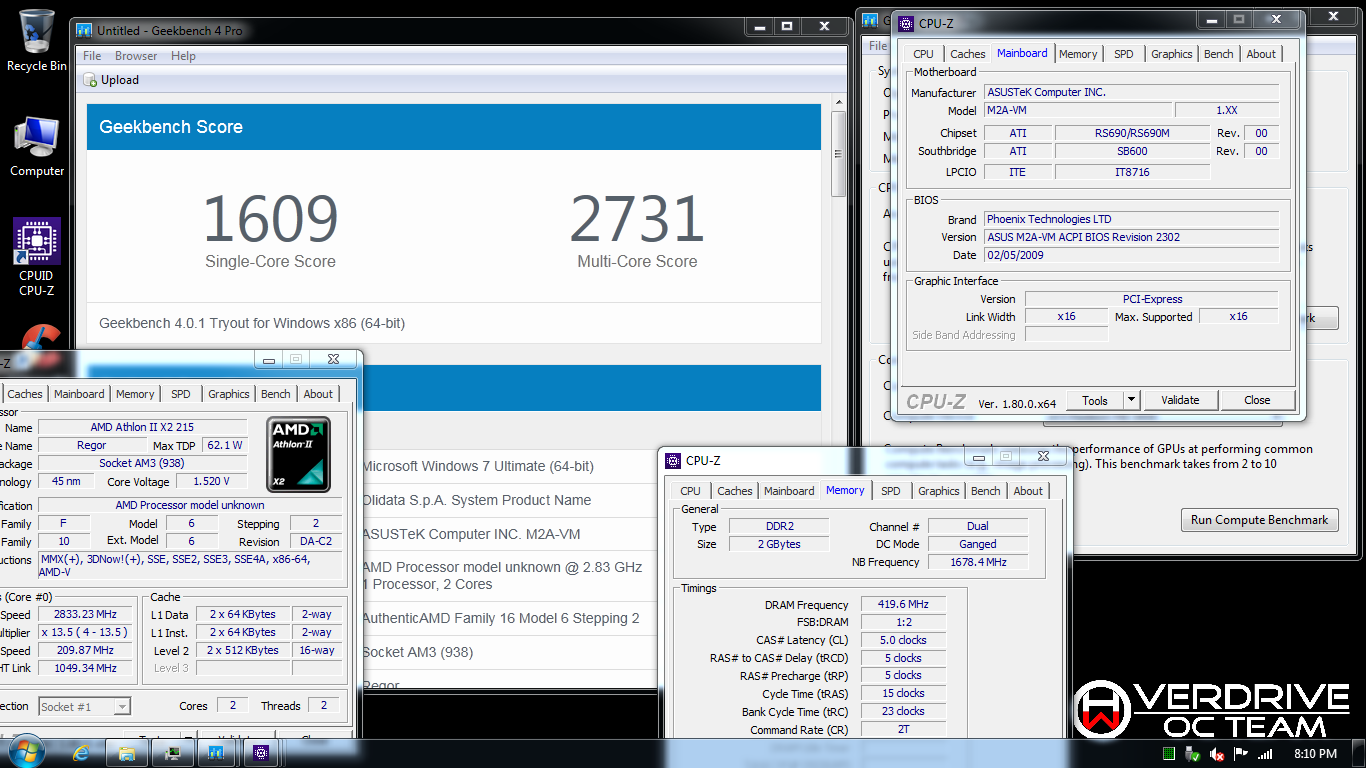Open the Windows Start orb
The width and height of the screenshot is (1366, 768).
(x=26, y=751)
